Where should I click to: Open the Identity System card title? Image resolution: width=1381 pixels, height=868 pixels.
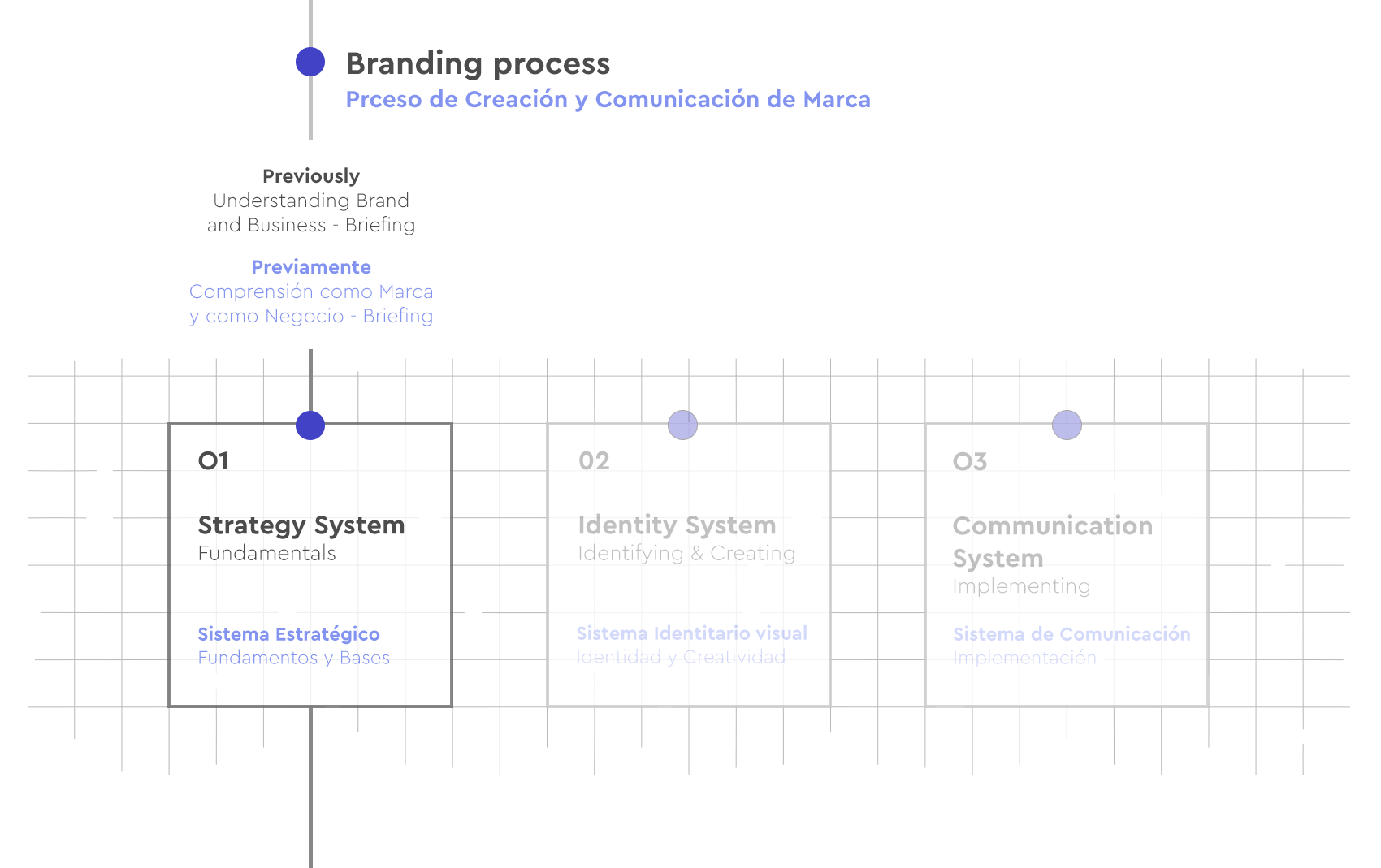677,525
